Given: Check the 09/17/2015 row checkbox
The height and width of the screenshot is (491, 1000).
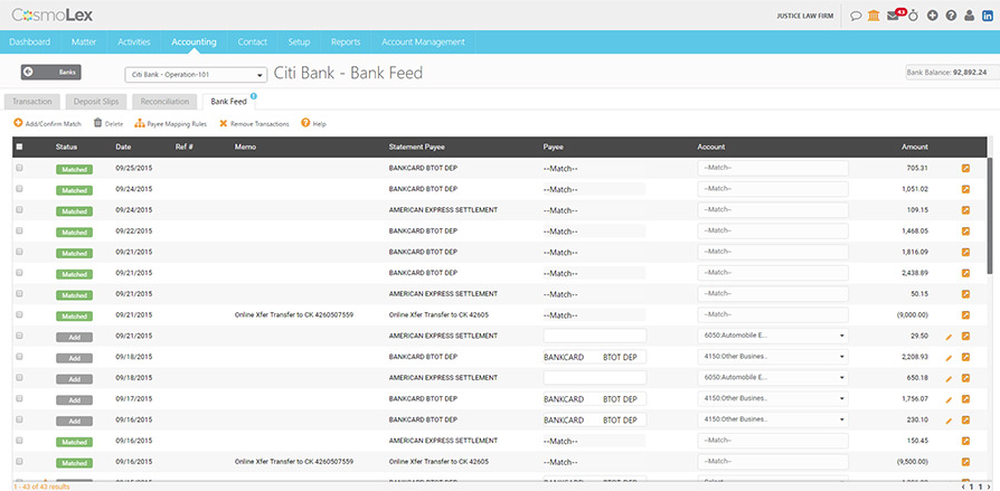Looking at the screenshot, I should click(x=19, y=399).
